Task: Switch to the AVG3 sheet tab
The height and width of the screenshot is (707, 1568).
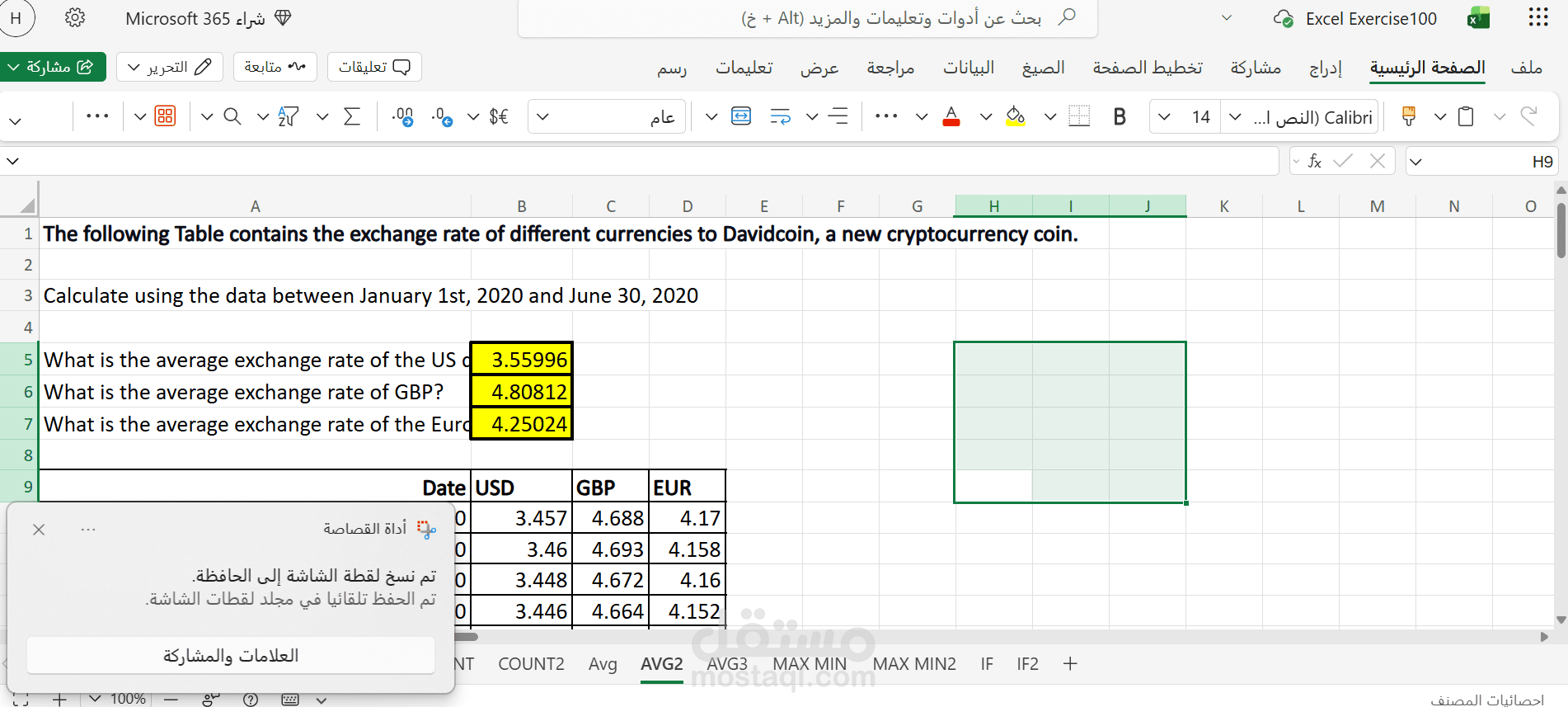Action: point(727,664)
